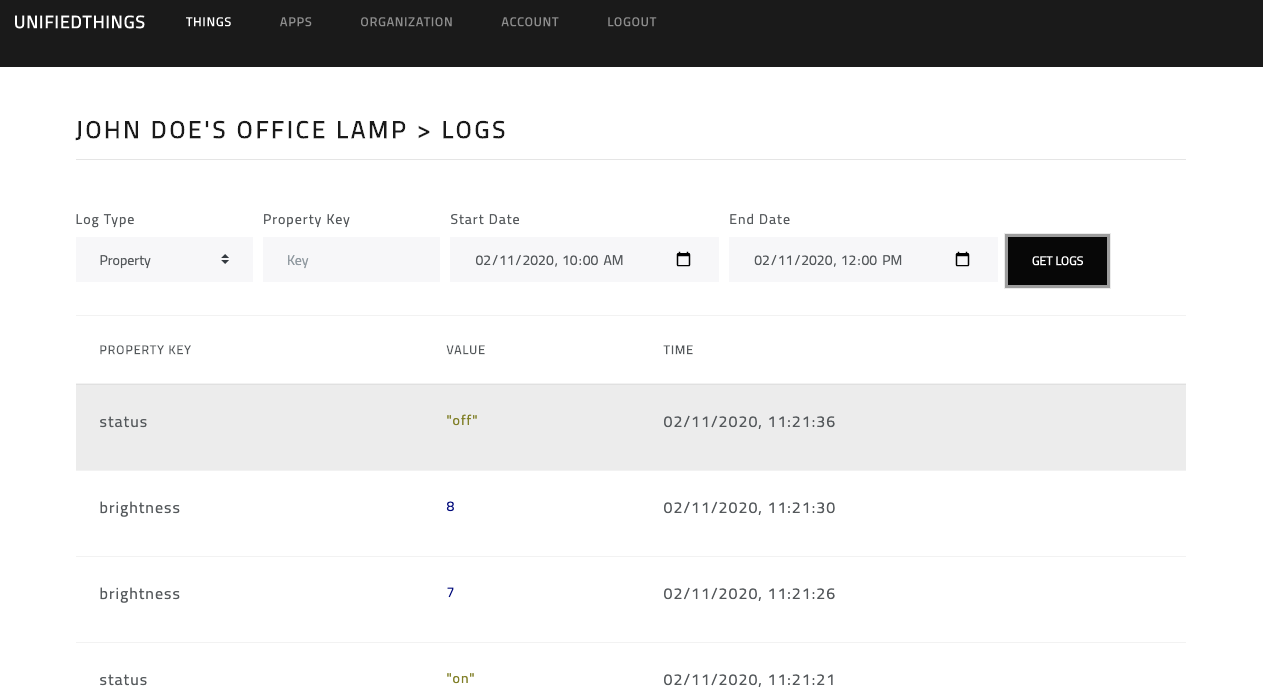Open the Things menu item

[209, 22]
